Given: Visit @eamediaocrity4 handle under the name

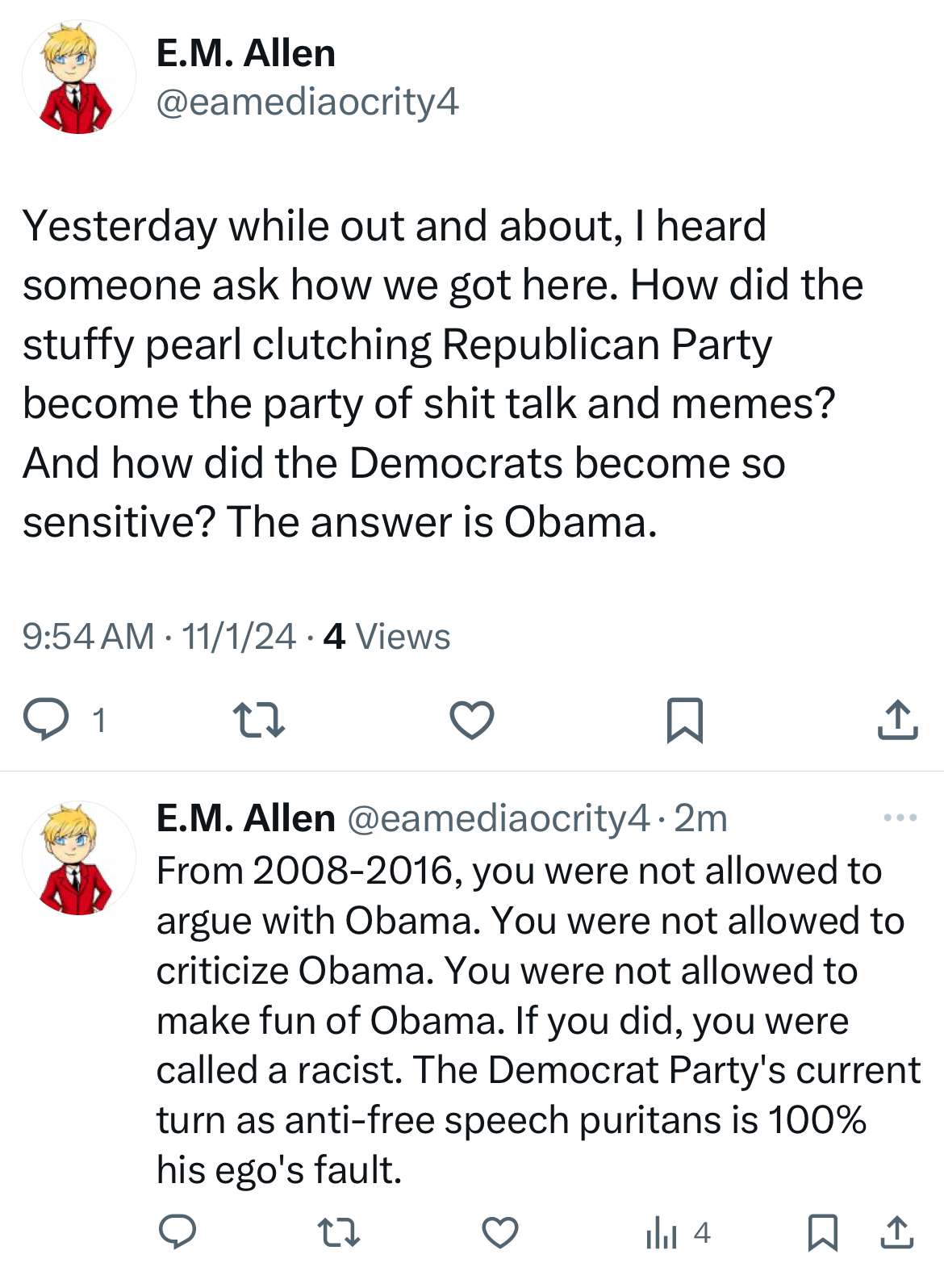Looking at the screenshot, I should (x=307, y=102).
